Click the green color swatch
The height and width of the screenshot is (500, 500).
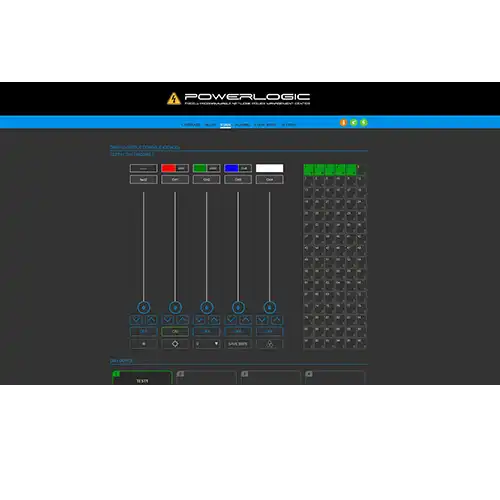tap(200, 168)
